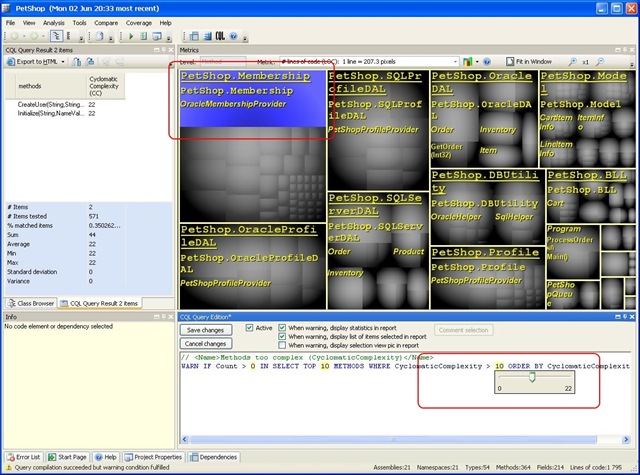This screenshot has width=640, height=475.
Task: Click the green Forward navigation arrow
Action: click(x=34, y=36)
